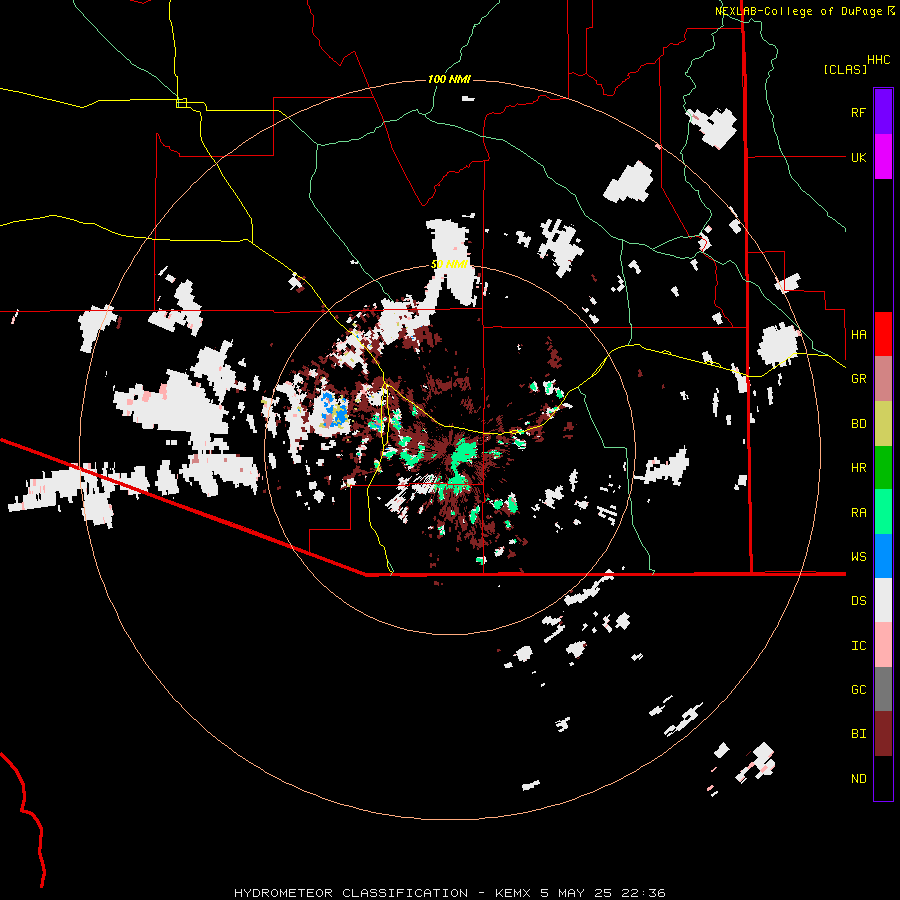This screenshot has height=900, width=900.
Task: Click the UK magenta legend swatch
Action: [x=883, y=157]
